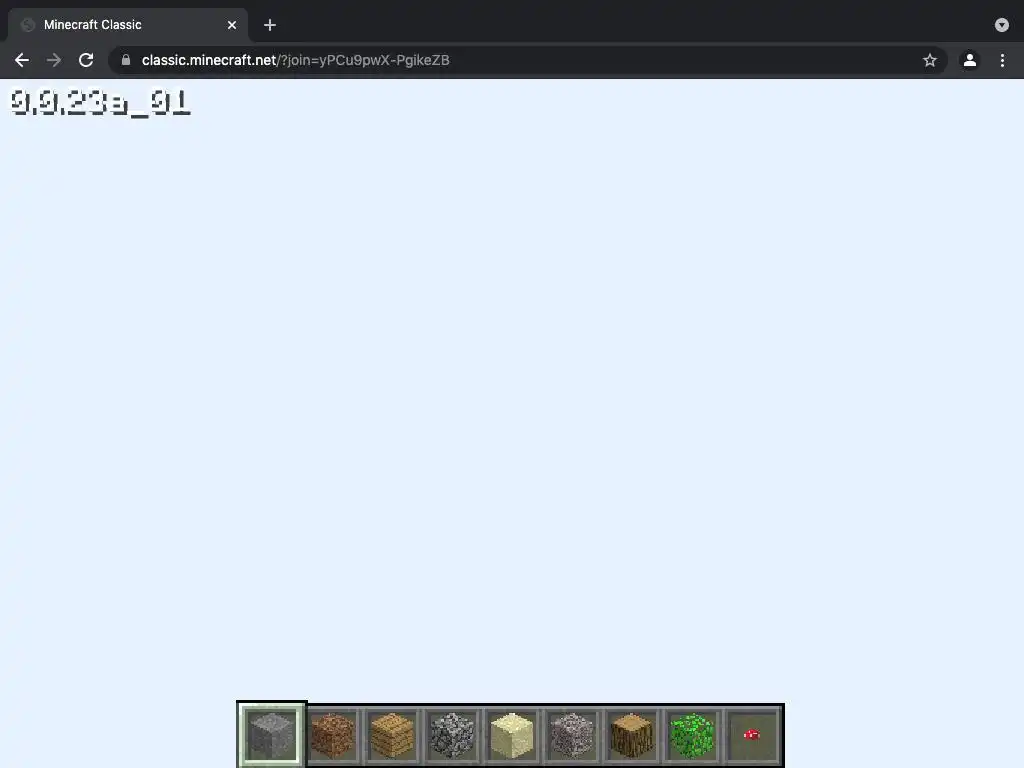
Task: Open Chrome three-dot menu
Action: pyautogui.click(x=1002, y=60)
